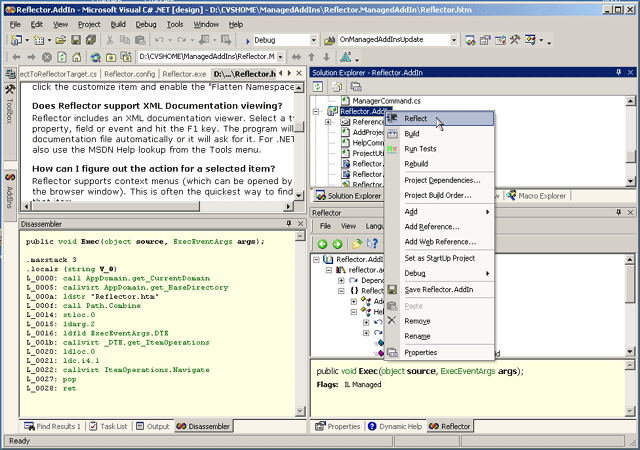Click the Cut scissors icon

click(109, 40)
